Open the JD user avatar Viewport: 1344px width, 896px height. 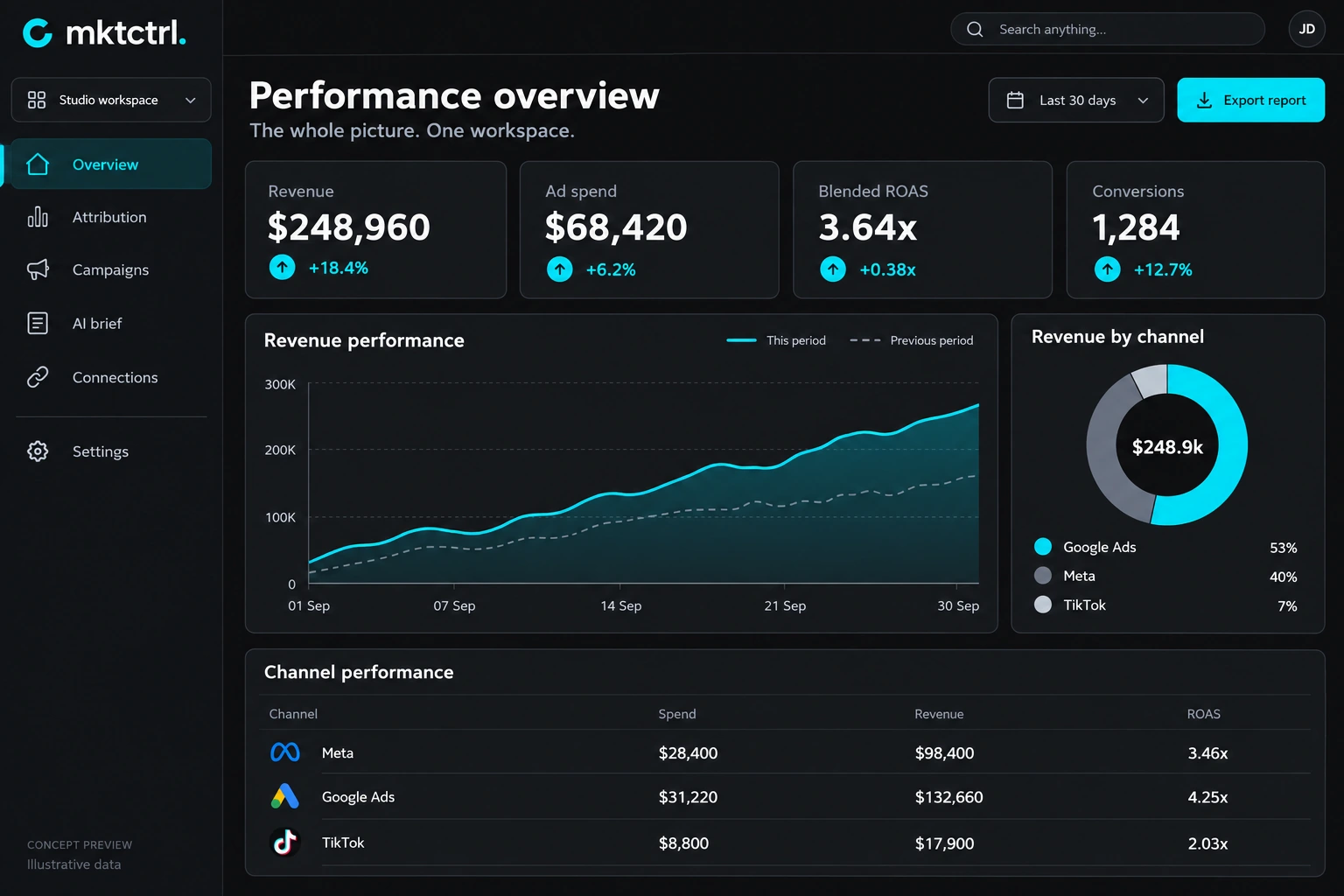click(1306, 29)
